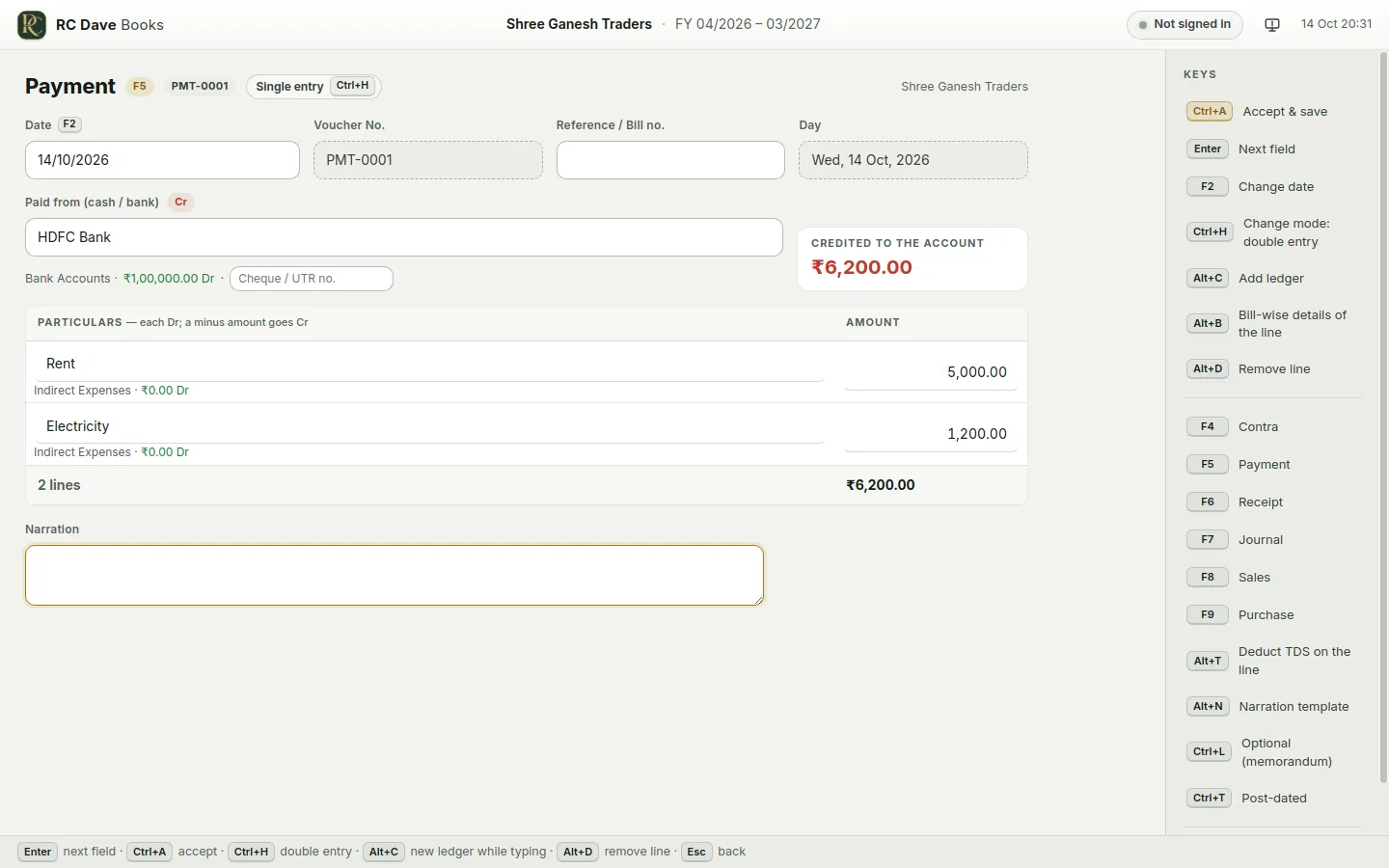Click the Day field Wed, 14 Oct, 2026
Image resolution: width=1389 pixels, height=868 pixels.
coord(913,160)
